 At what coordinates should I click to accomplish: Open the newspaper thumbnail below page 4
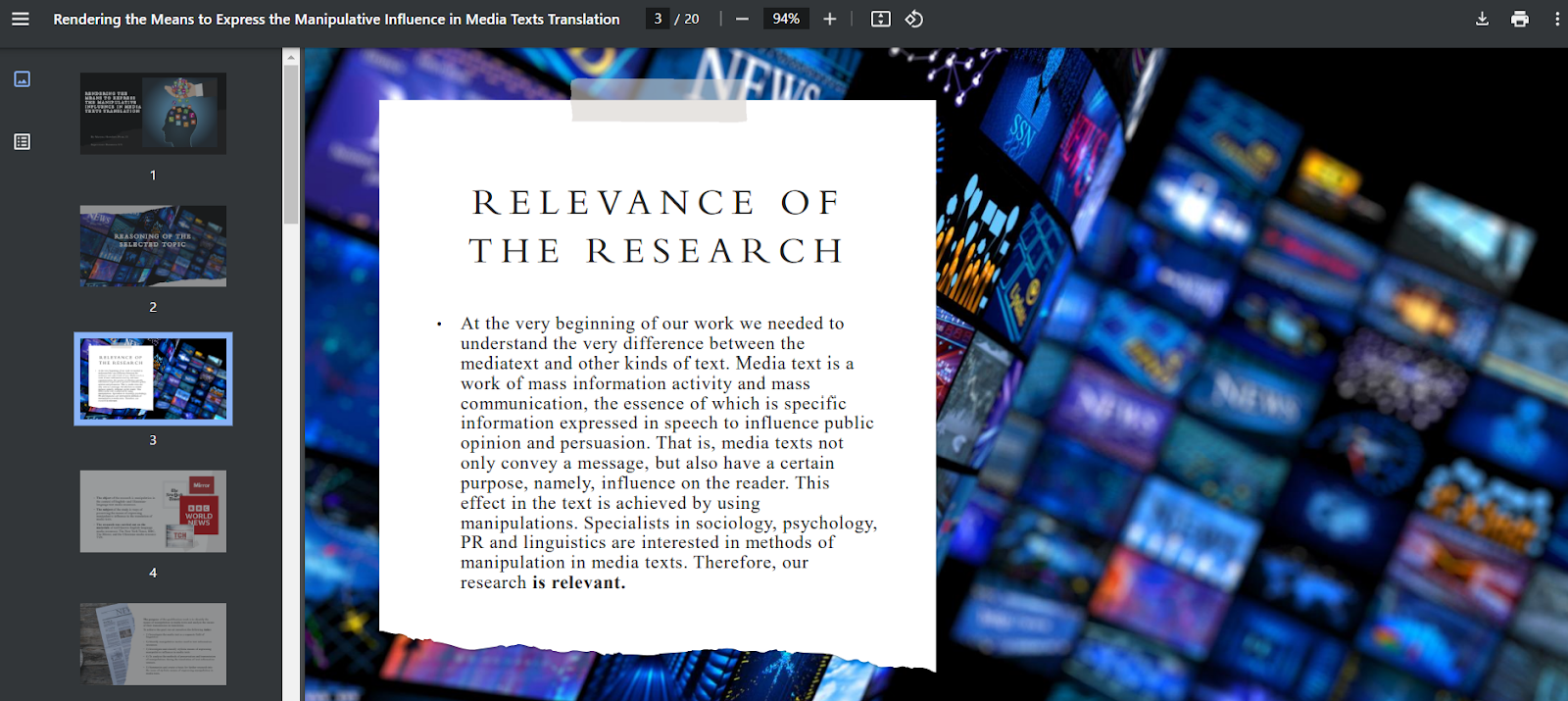coord(153,644)
